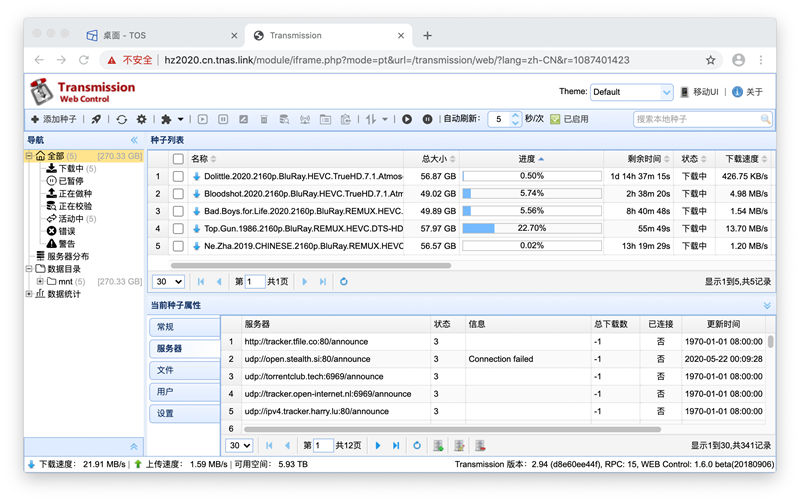
Task: Click the 移动UI mobile link
Action: coord(699,92)
